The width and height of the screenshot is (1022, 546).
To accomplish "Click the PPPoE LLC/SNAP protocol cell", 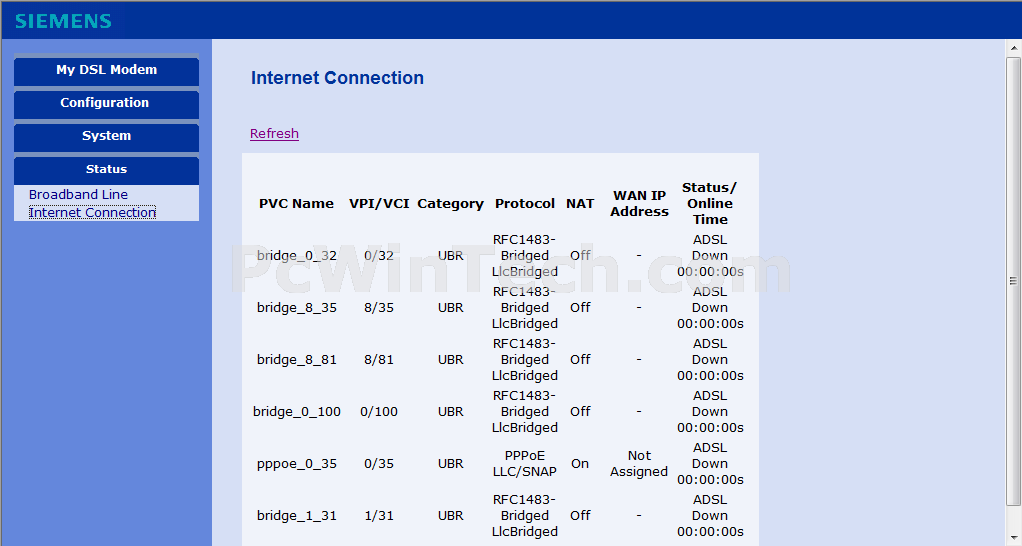I will coord(525,463).
